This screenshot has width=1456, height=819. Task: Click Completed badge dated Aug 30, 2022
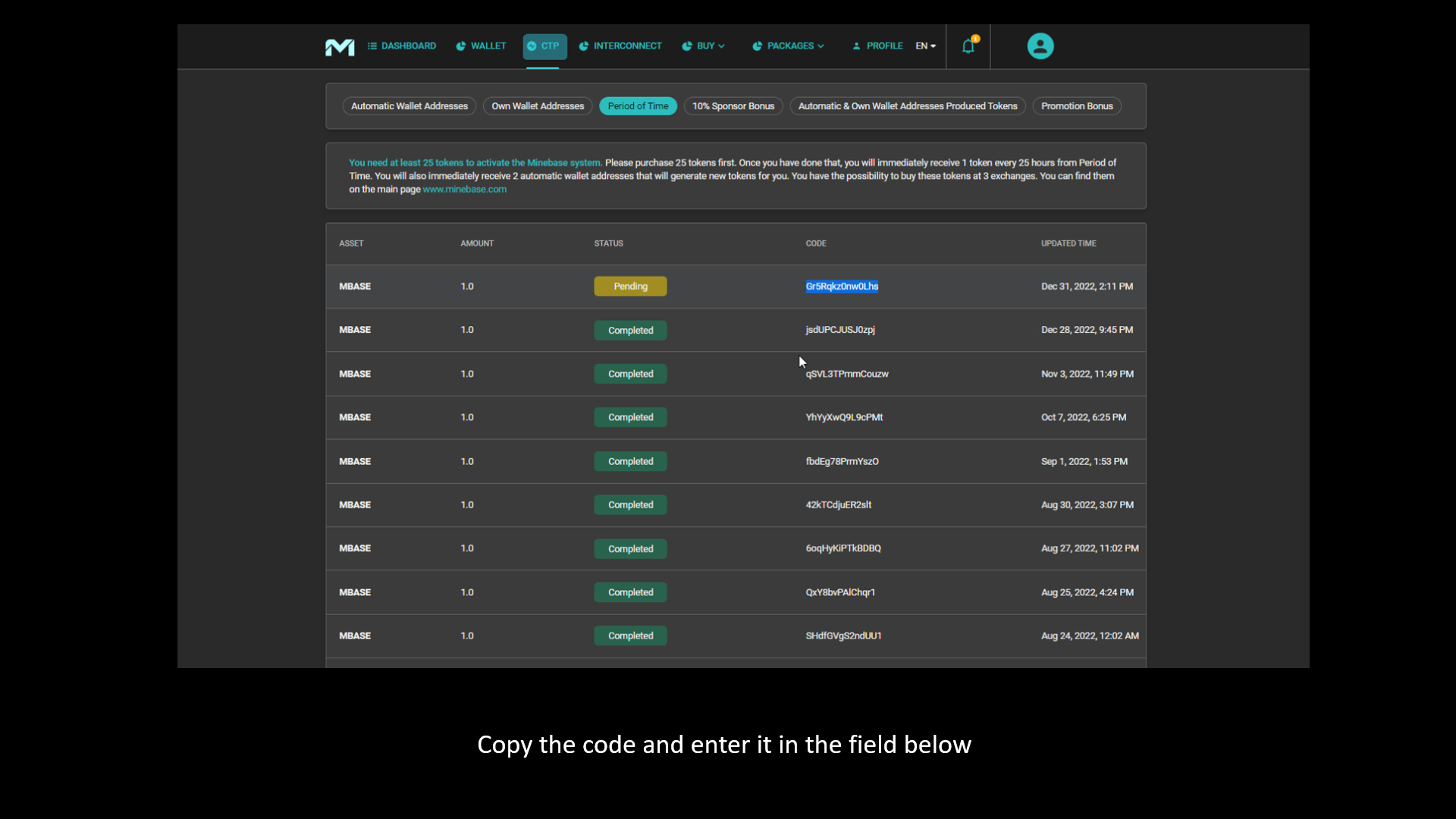pyautogui.click(x=630, y=504)
